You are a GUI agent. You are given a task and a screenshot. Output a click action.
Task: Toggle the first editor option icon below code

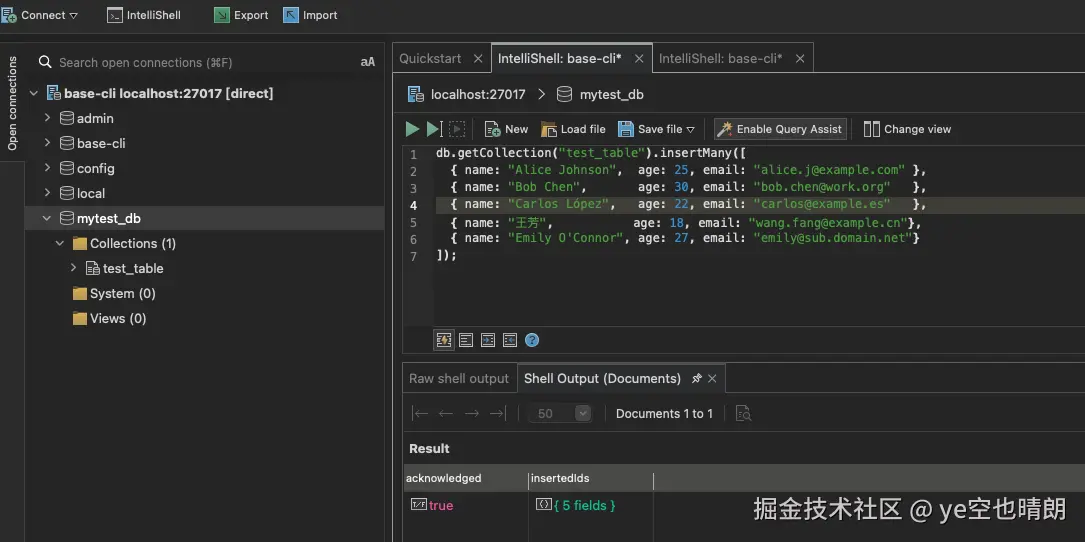point(444,340)
